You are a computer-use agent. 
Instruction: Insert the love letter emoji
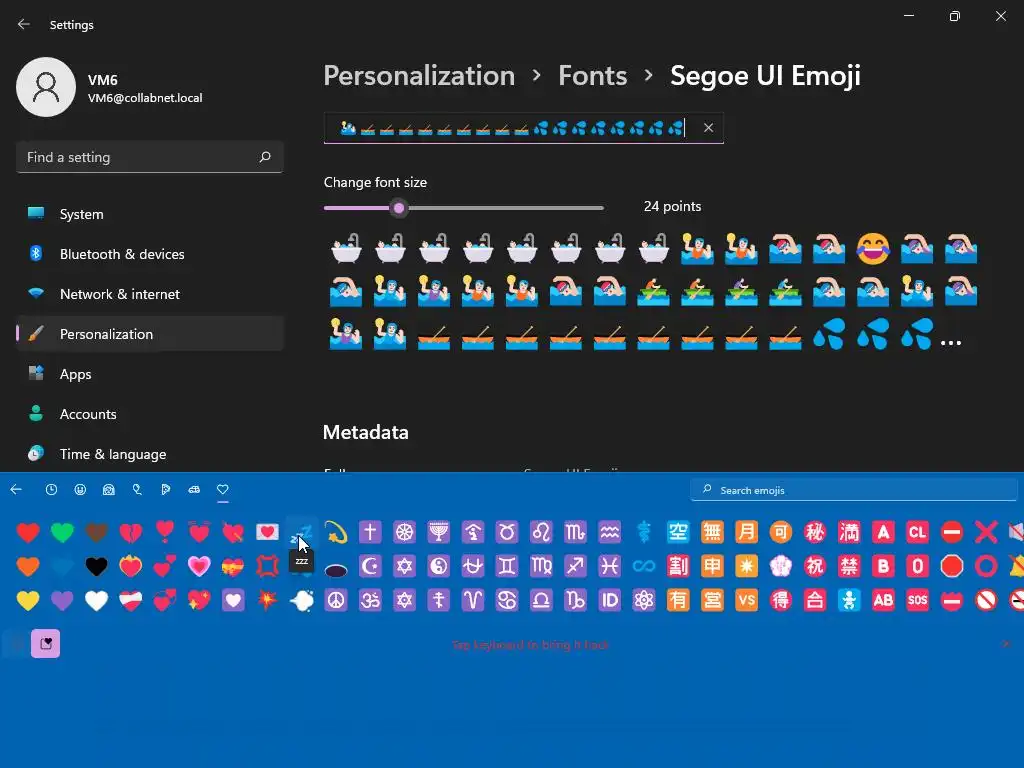[267, 532]
